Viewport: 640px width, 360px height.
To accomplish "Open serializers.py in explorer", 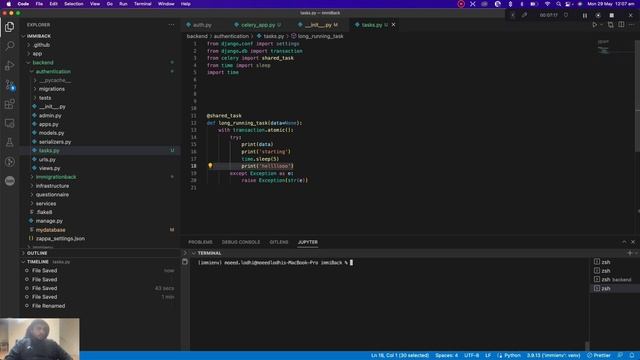I will click(55, 142).
